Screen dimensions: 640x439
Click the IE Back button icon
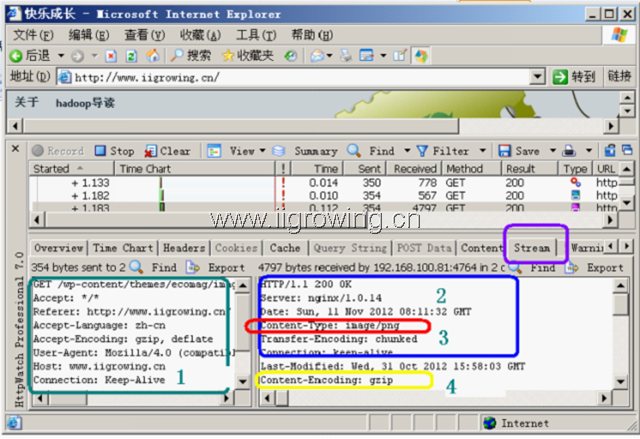pos(16,56)
